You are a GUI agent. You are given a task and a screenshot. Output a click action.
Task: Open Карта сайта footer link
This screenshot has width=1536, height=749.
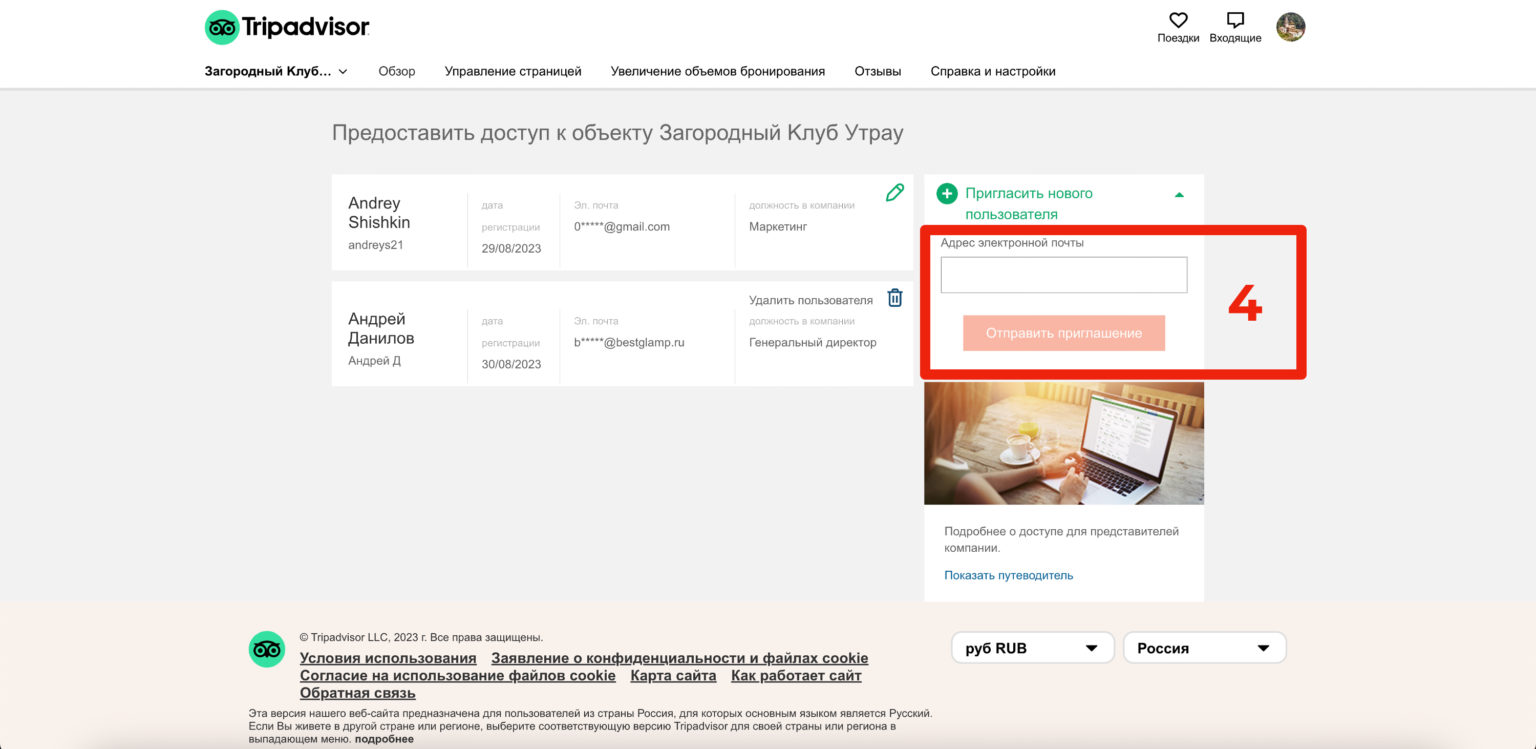click(x=673, y=675)
